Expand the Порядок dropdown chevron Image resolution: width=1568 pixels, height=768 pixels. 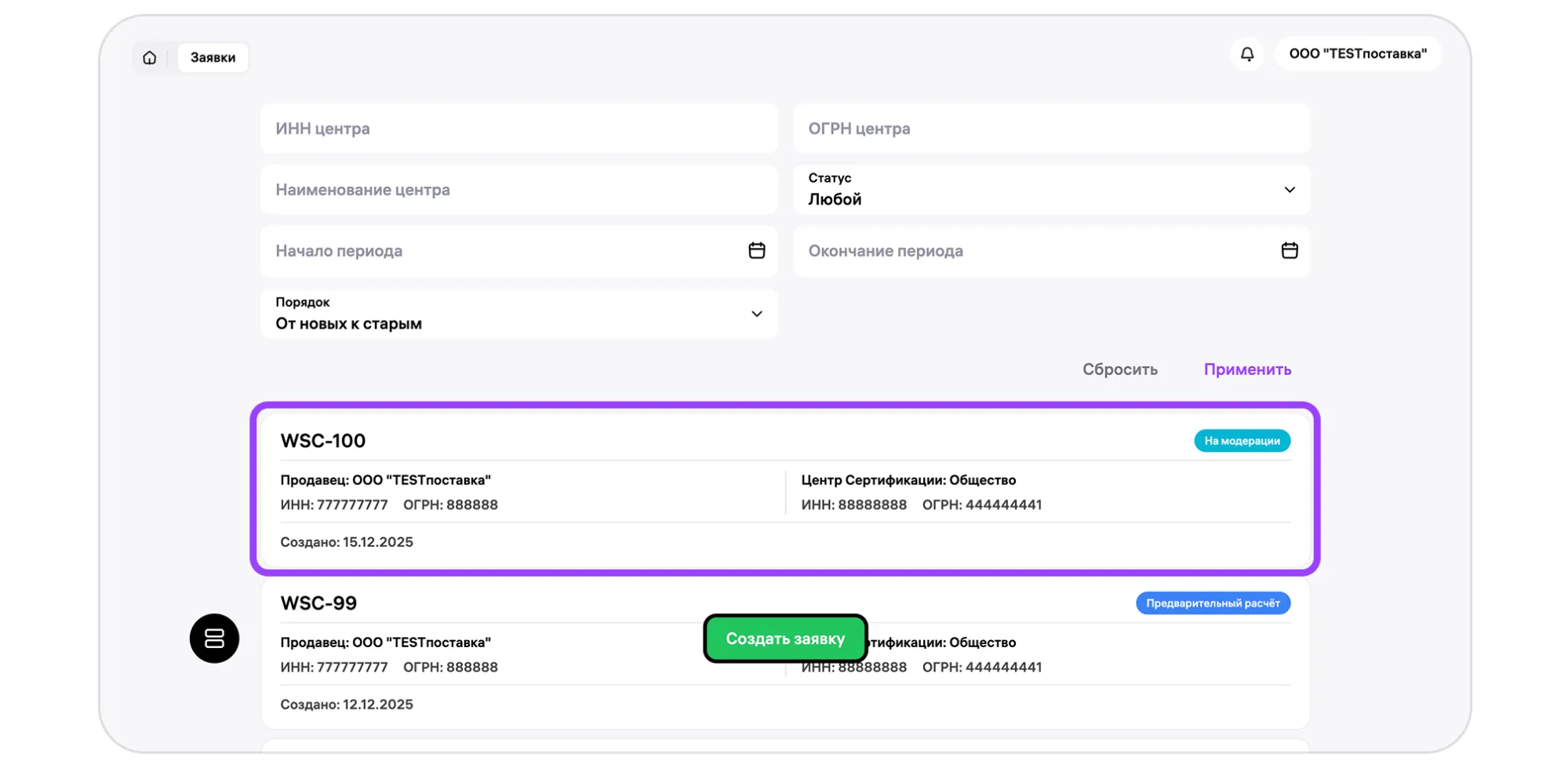tap(756, 314)
